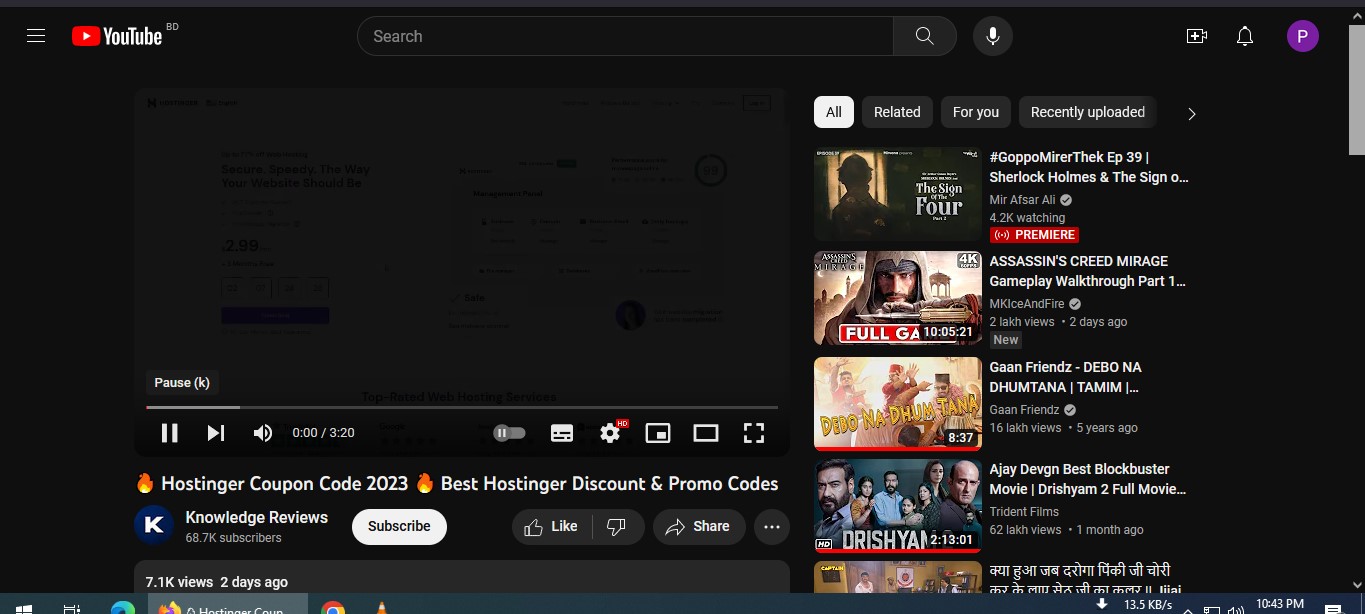Dislike the video
This screenshot has width=1365, height=614.
point(618,526)
